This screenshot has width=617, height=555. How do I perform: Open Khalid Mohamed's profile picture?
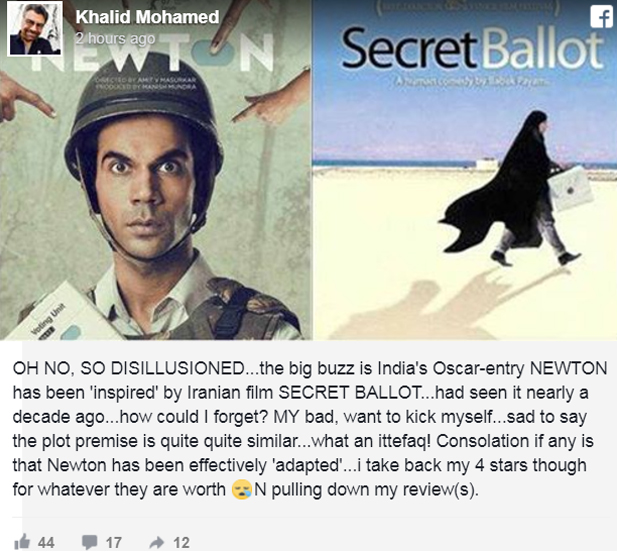point(35,29)
